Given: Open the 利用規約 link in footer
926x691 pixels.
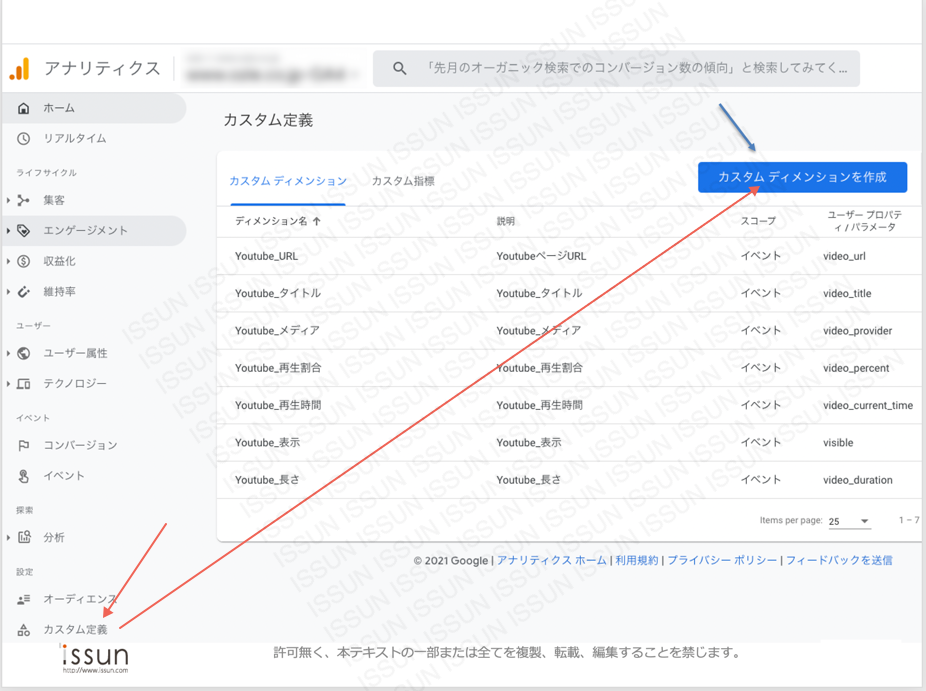Looking at the screenshot, I should (x=637, y=560).
